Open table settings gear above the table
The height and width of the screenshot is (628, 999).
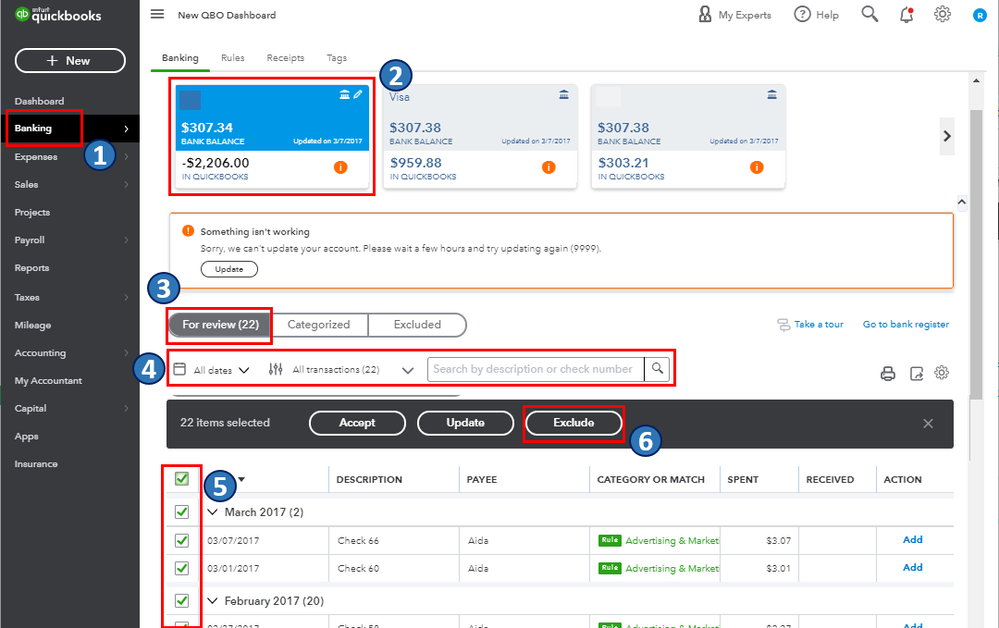942,373
